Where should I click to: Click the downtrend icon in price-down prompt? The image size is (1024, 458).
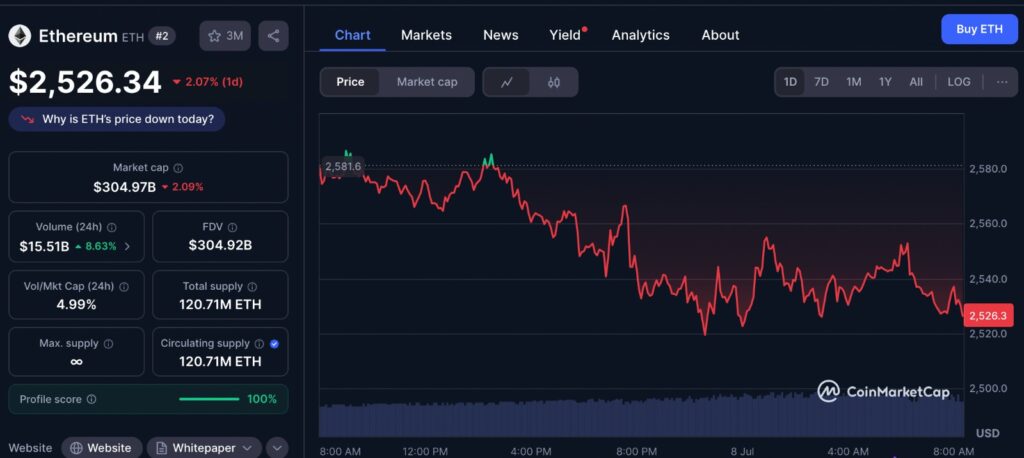pyautogui.click(x=27, y=120)
